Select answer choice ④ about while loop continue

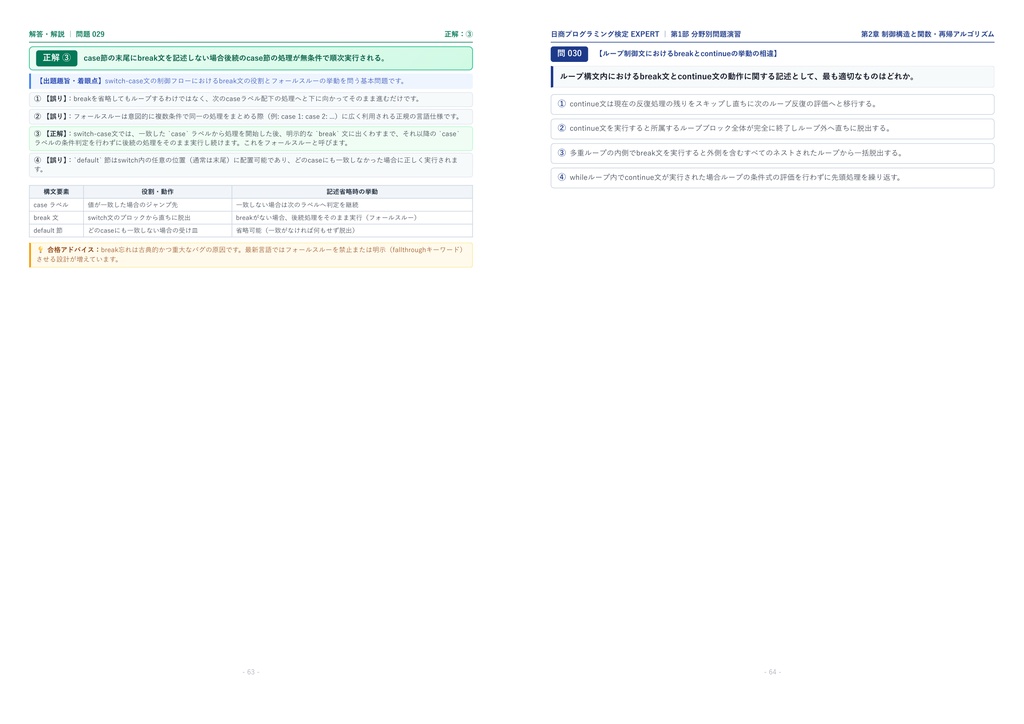pyautogui.click(x=772, y=178)
